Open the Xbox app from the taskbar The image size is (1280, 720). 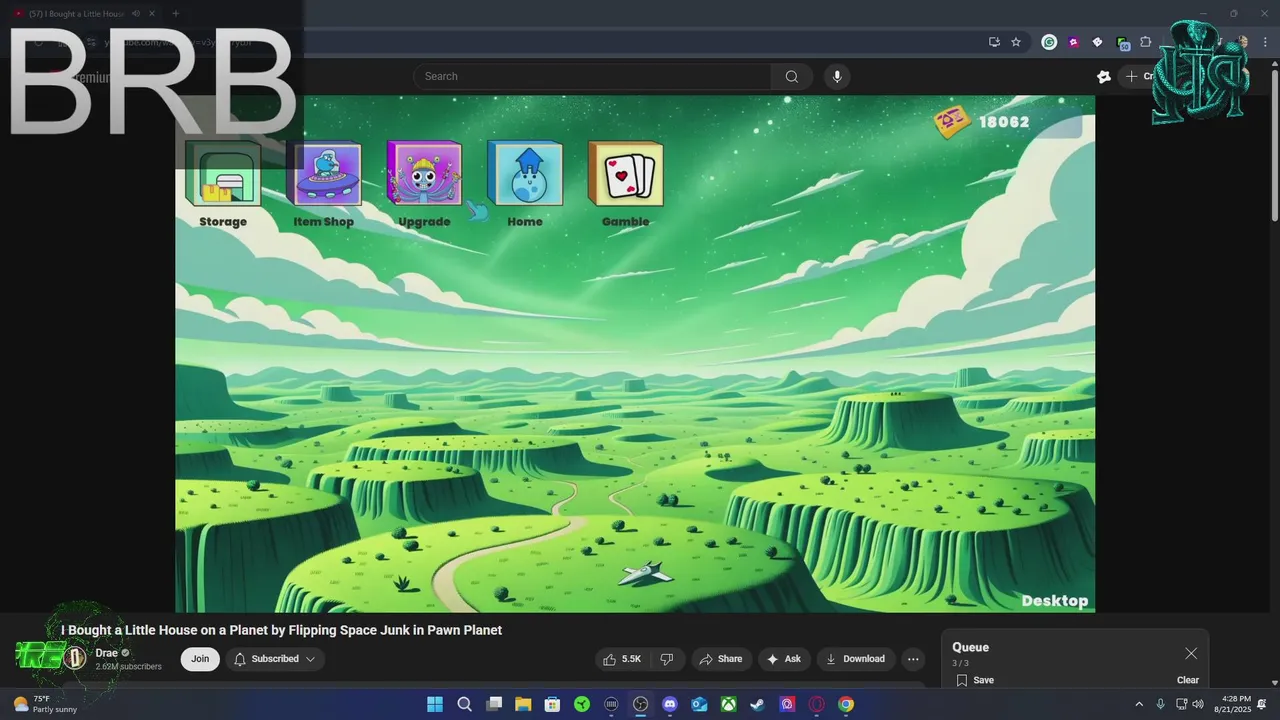click(x=729, y=704)
